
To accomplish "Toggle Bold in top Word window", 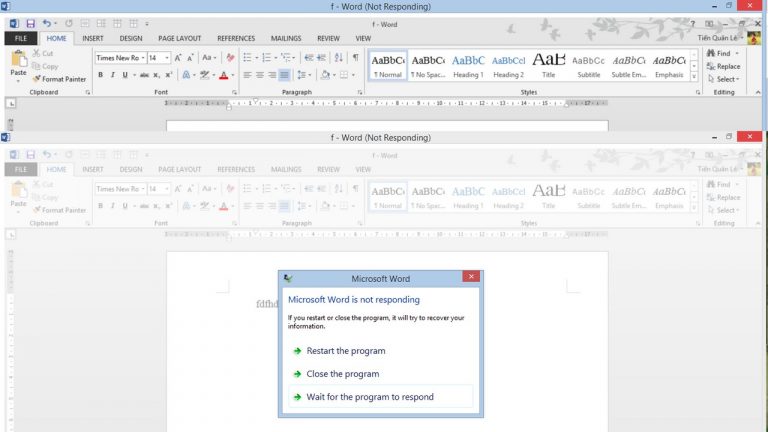I will click(x=100, y=75).
